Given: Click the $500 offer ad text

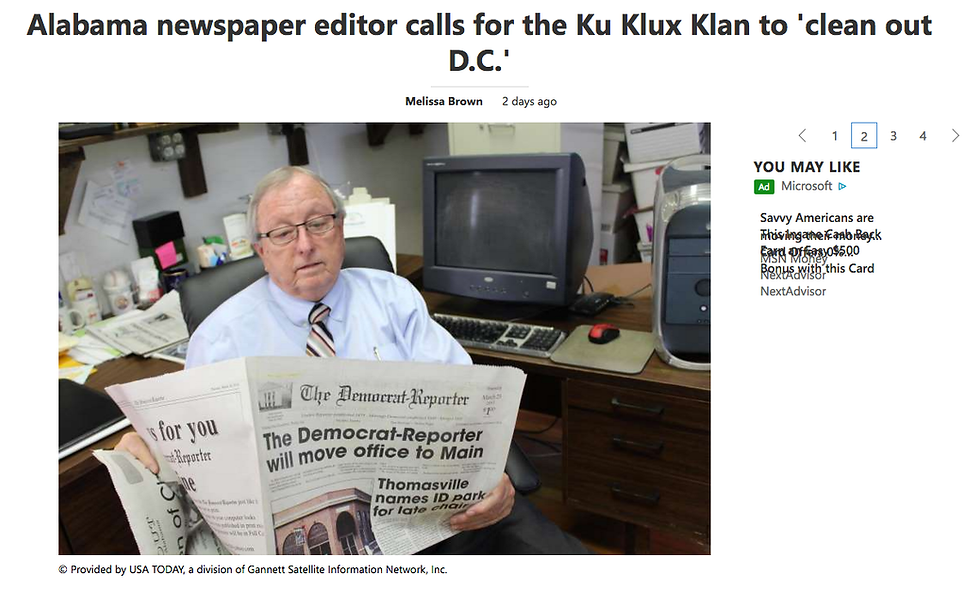Looking at the screenshot, I should pos(845,251).
